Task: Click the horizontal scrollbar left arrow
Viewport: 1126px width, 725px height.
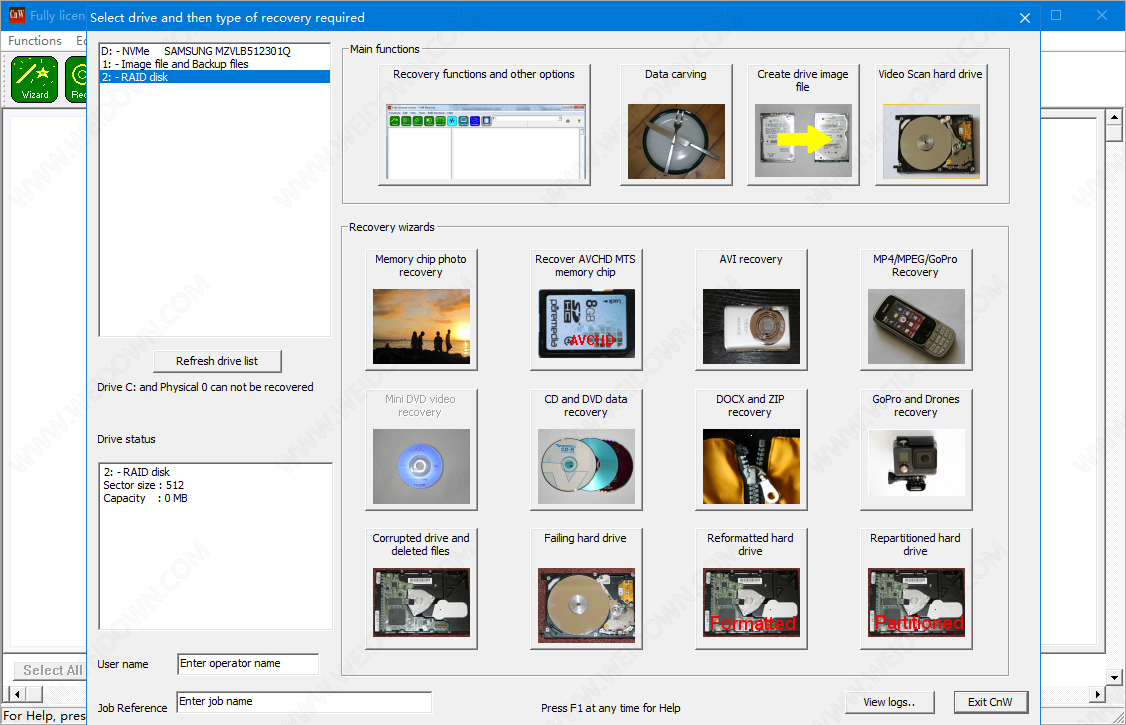Action: click(x=17, y=694)
